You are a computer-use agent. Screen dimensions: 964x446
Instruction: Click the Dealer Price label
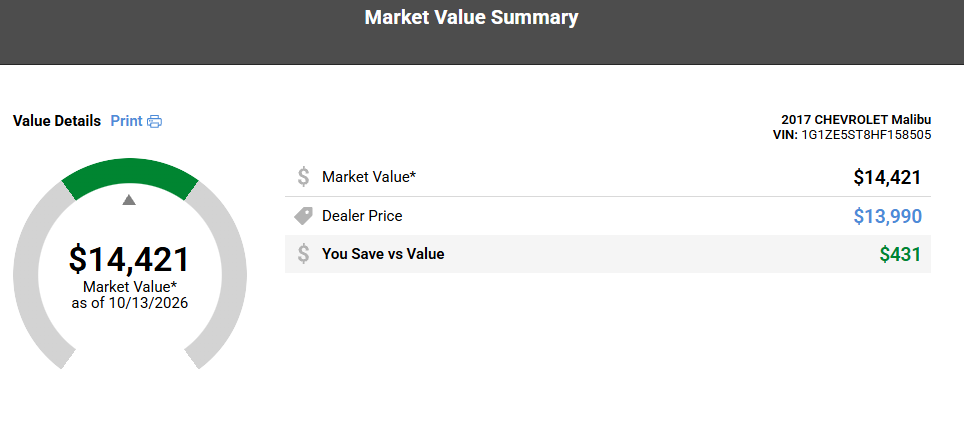coord(362,216)
